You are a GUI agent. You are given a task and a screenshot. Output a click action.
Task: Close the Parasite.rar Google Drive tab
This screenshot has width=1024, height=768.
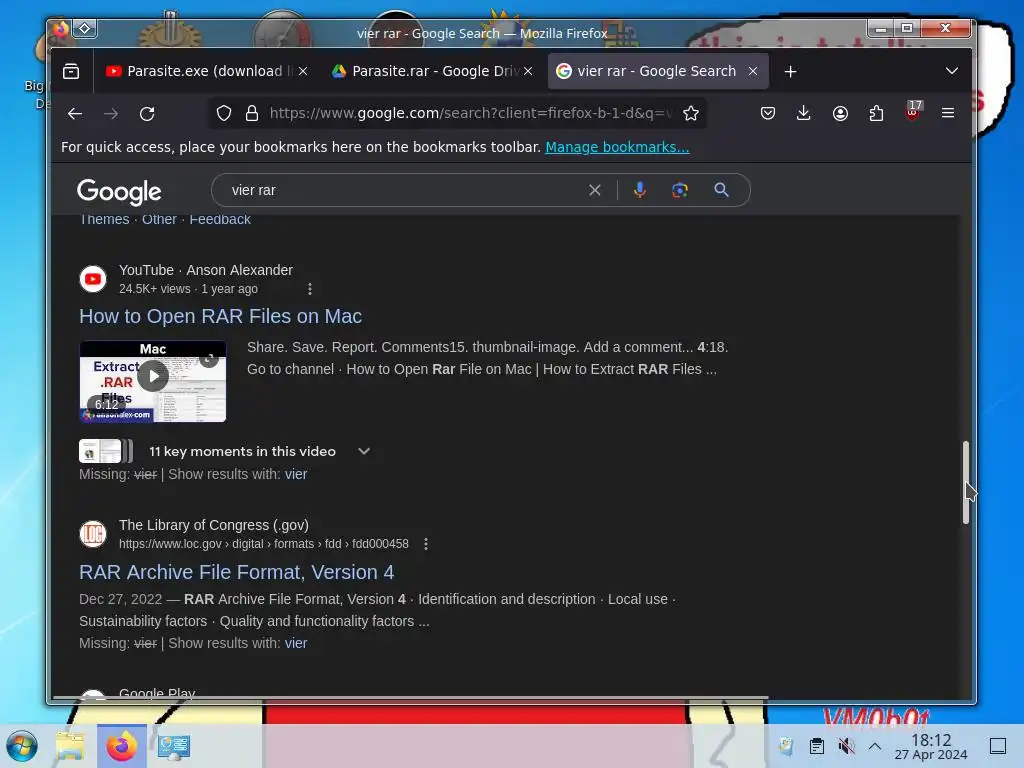tap(528, 71)
